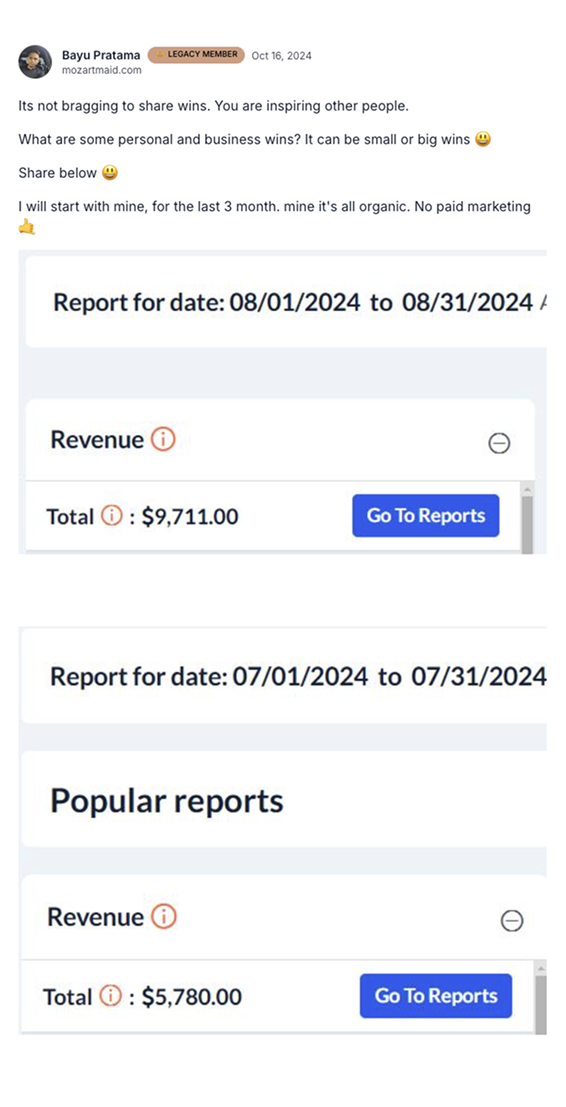Click the Bayu Pratama author name
This screenshot has height=1107, width=566.
pos(101,55)
